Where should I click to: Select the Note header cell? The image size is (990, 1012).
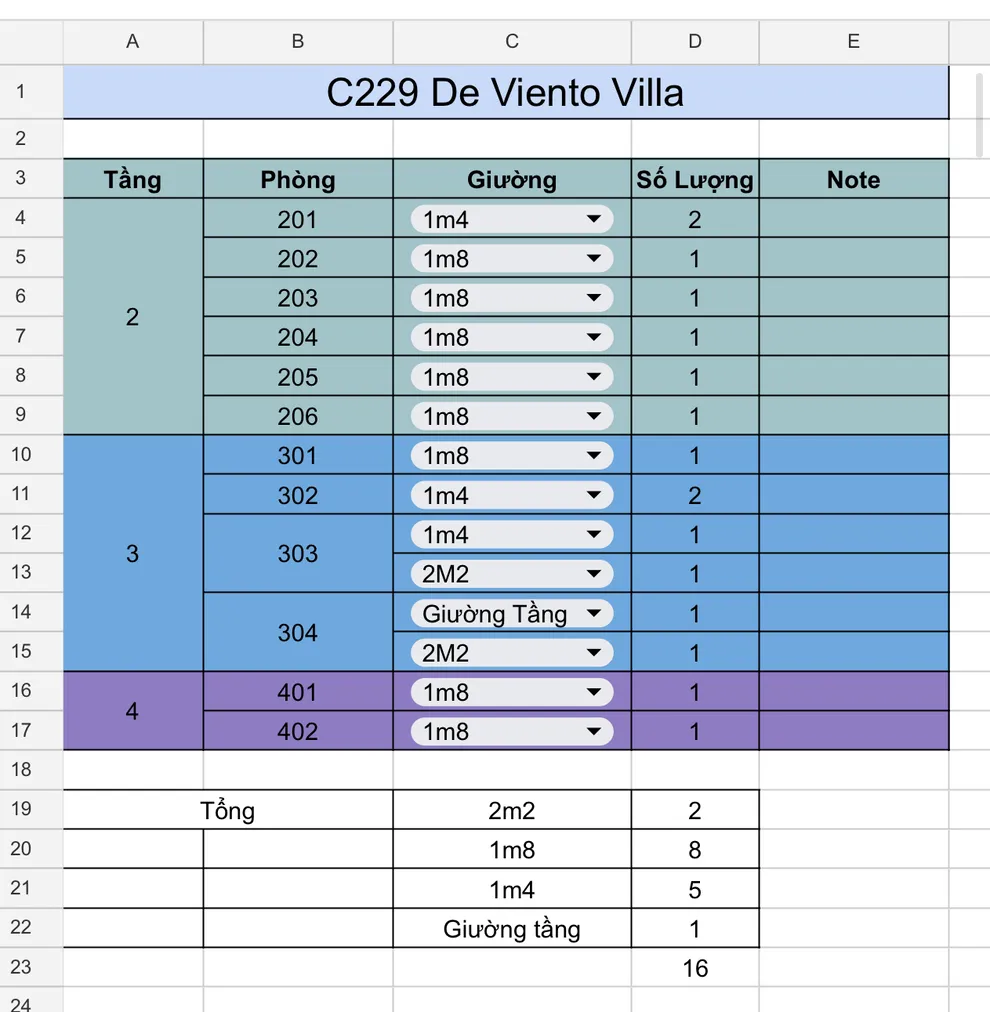pos(853,180)
